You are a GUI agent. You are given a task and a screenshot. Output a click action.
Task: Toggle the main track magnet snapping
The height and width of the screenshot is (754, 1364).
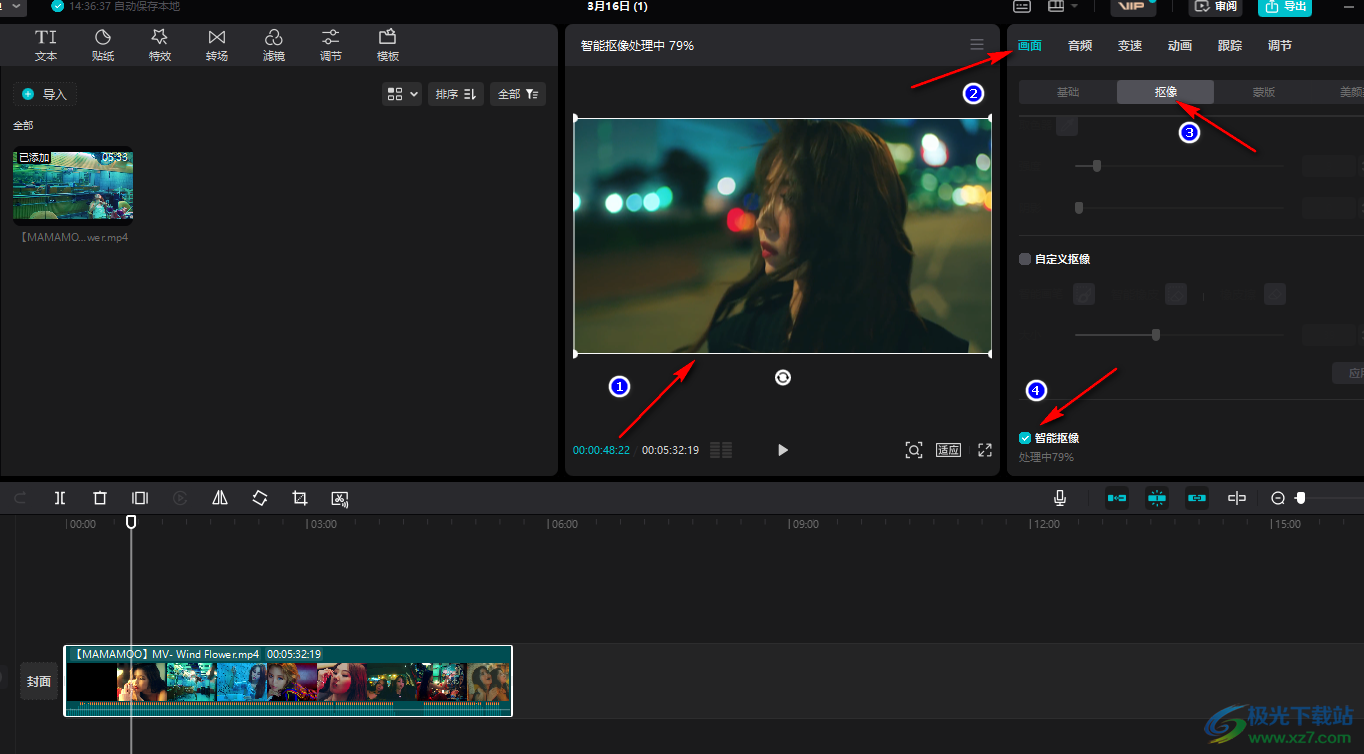coord(1117,498)
